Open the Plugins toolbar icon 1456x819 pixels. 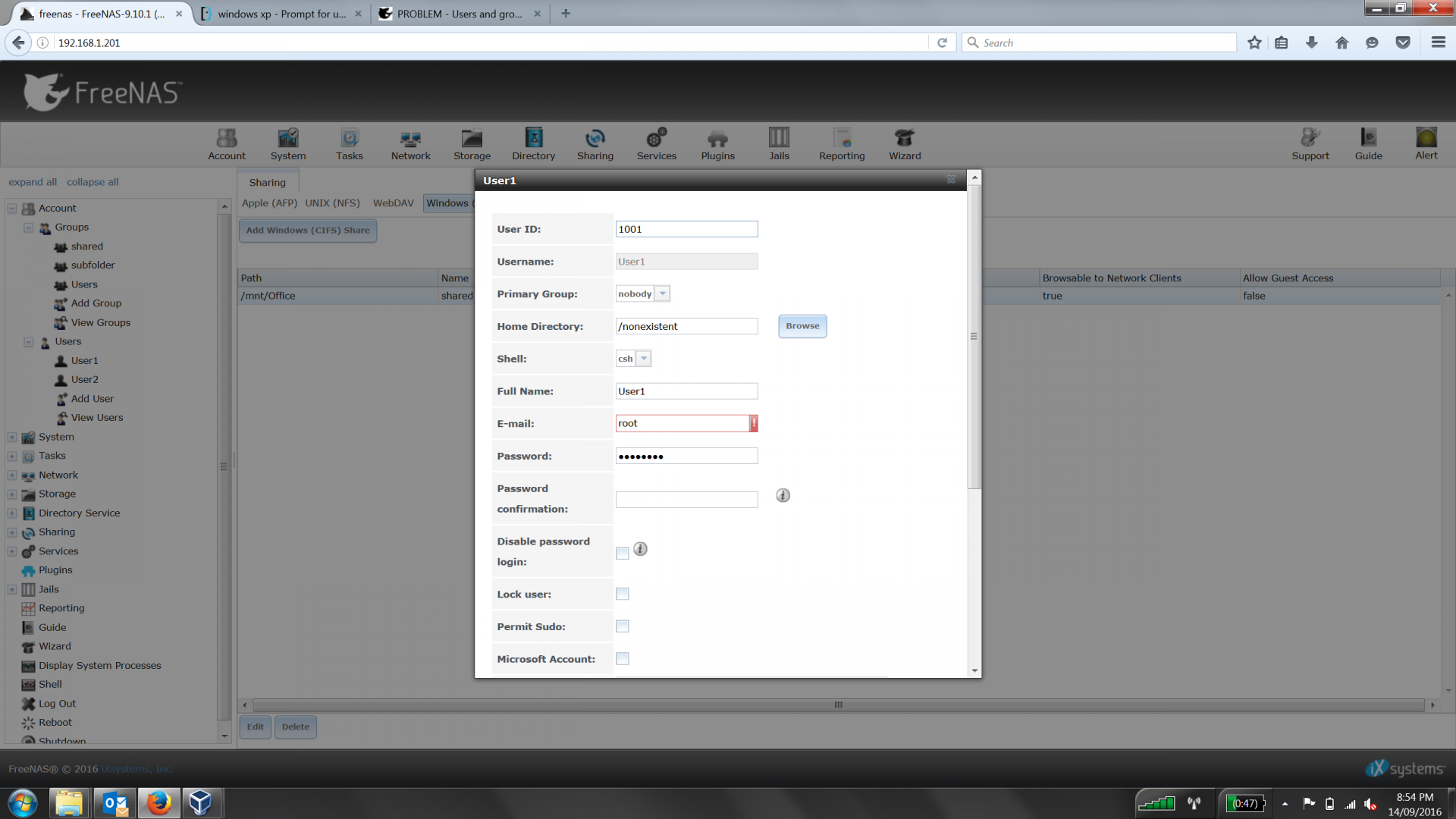point(717,143)
